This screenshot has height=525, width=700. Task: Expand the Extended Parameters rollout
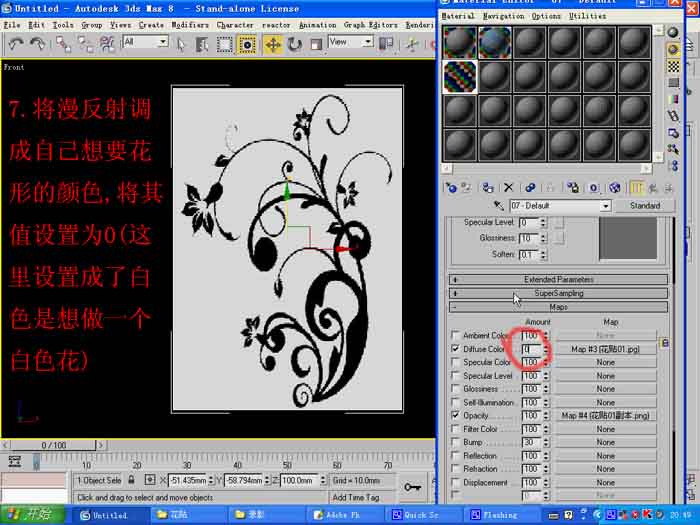[558, 279]
